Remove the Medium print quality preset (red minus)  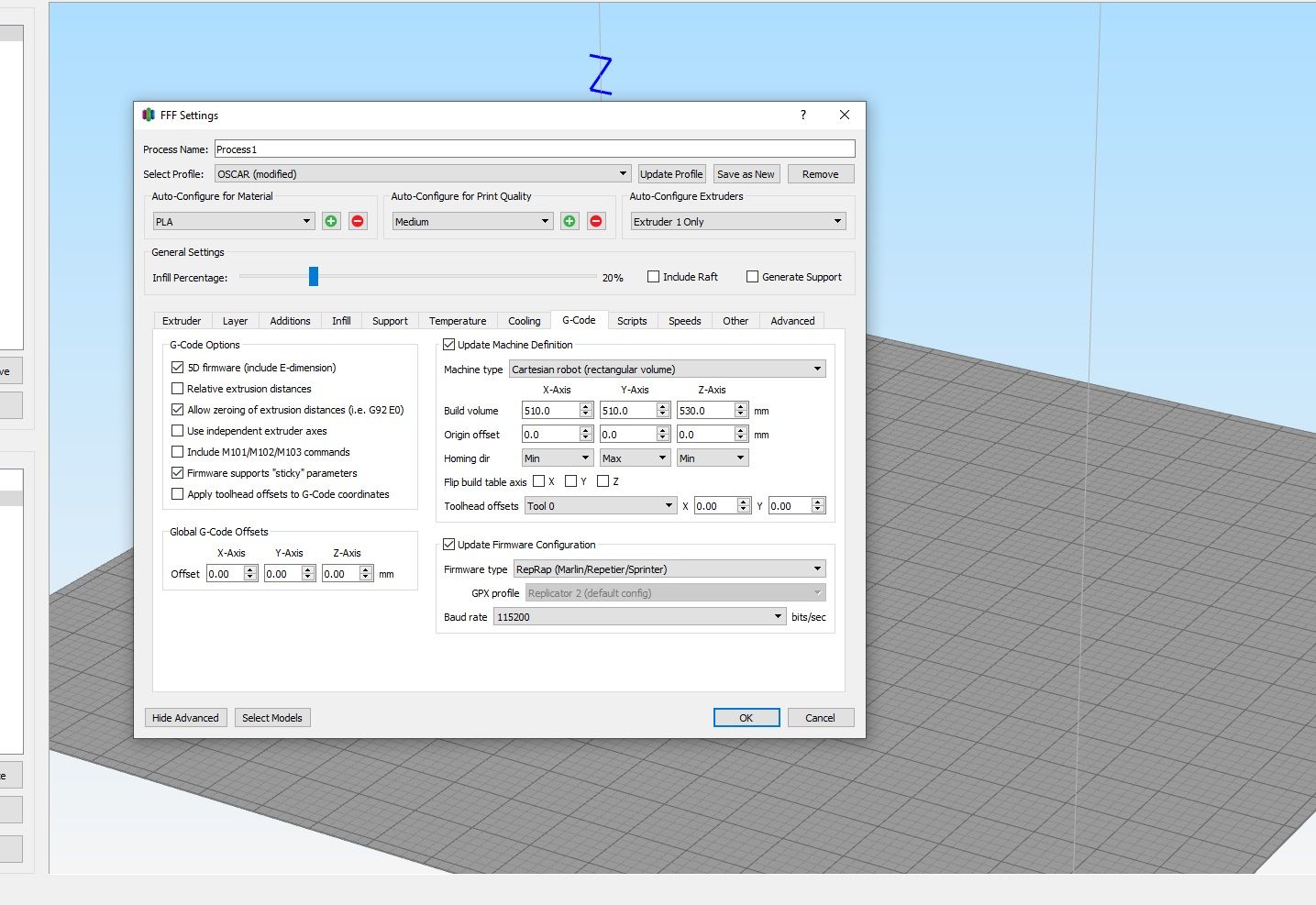[x=596, y=221]
